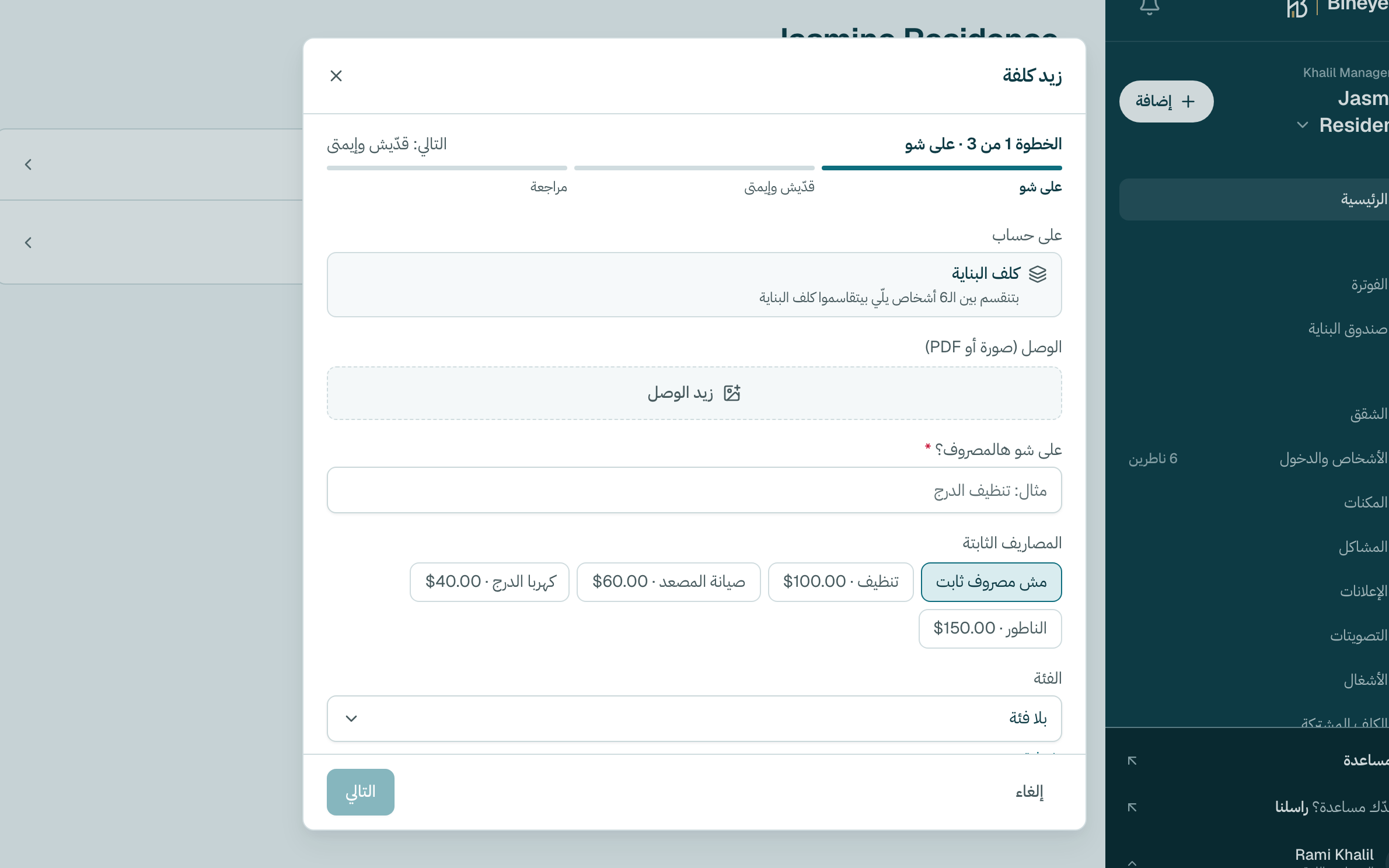Focus the على شو هالمصروف text field

pos(694,490)
